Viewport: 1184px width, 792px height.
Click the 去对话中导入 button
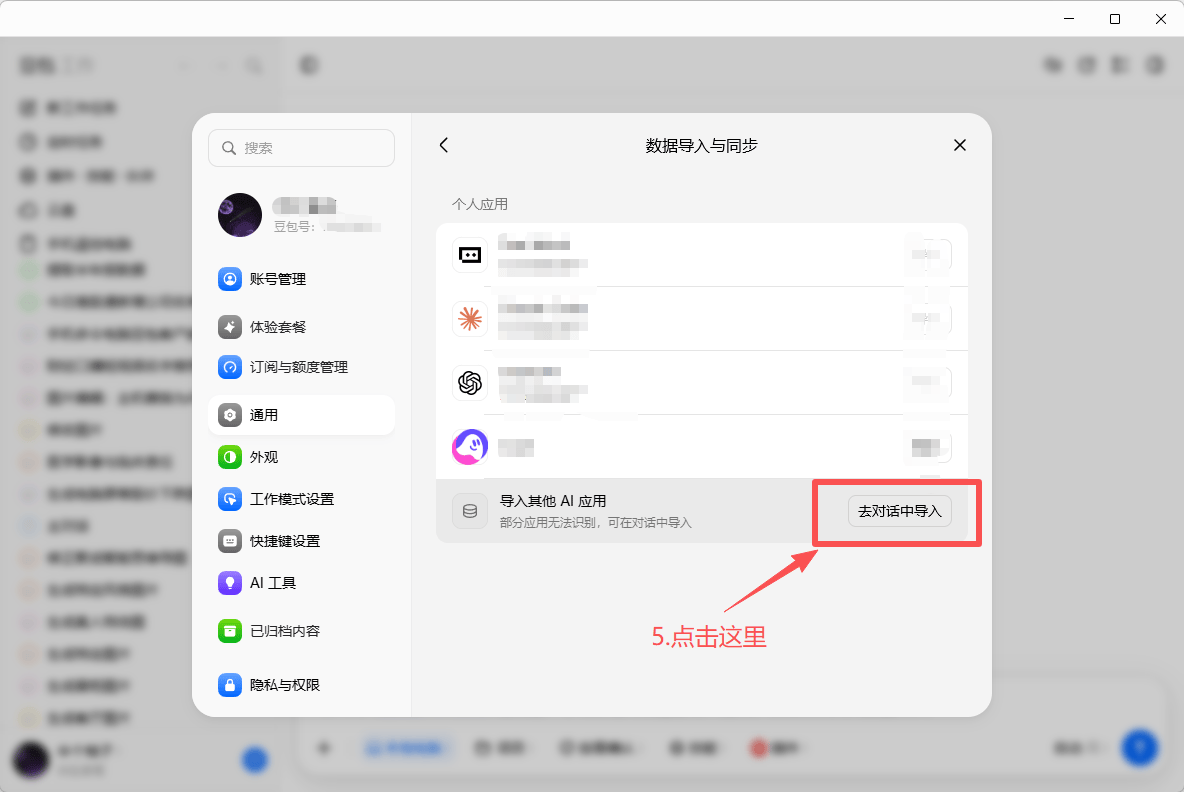[899, 511]
